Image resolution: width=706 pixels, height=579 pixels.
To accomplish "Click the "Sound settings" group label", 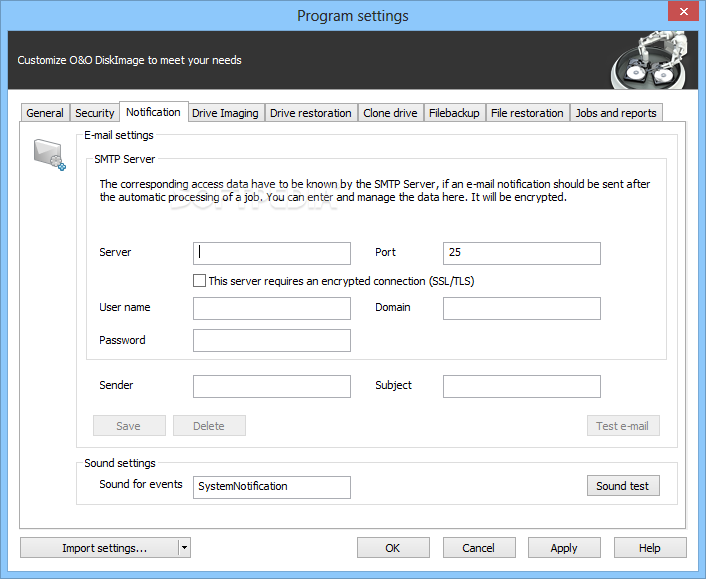I will tap(120, 463).
